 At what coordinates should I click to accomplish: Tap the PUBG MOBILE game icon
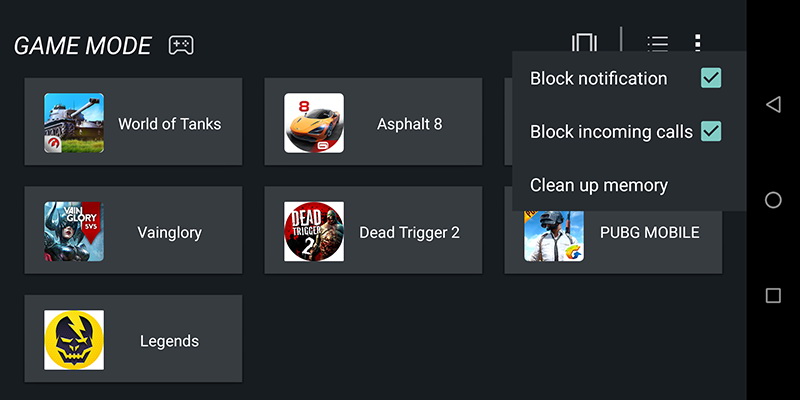pos(554,236)
